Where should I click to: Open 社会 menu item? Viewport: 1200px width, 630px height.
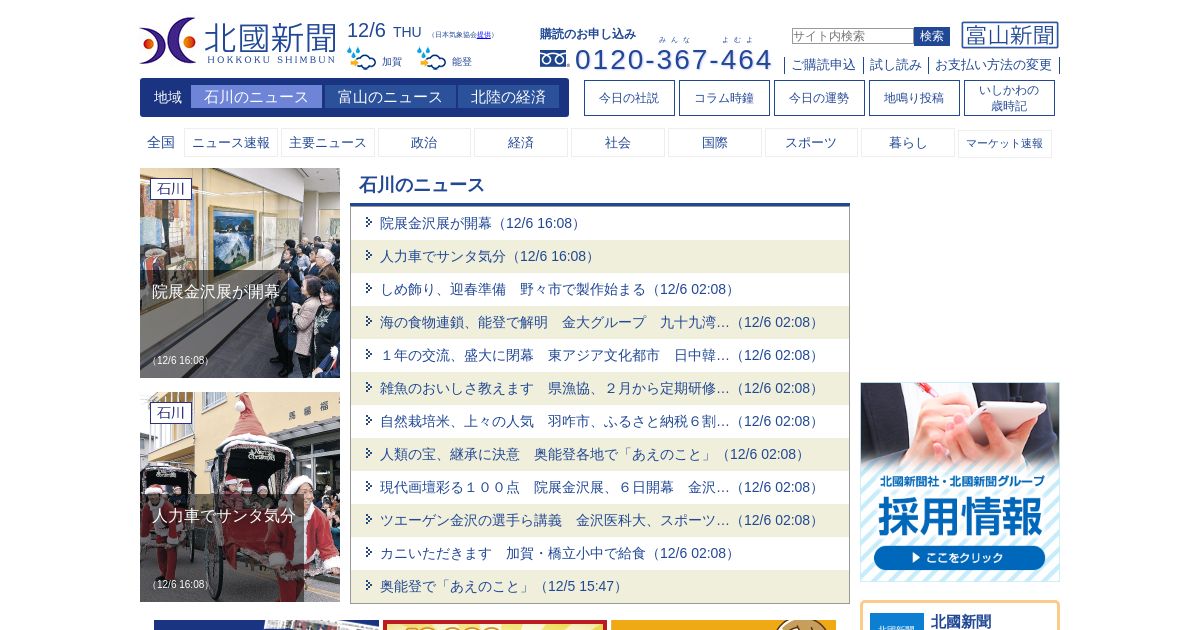click(618, 143)
